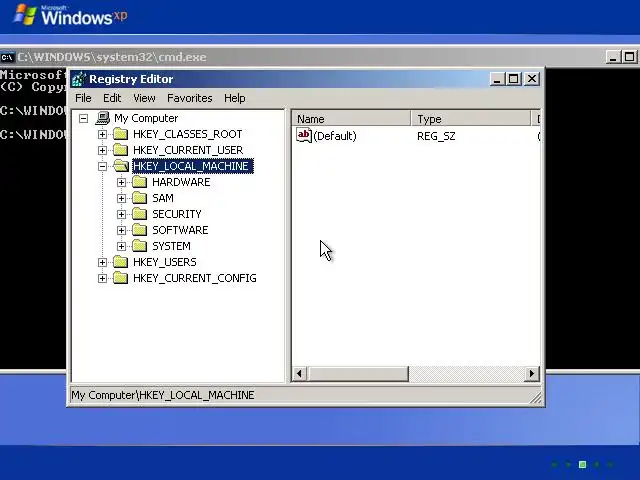Image resolution: width=640 pixels, height=480 pixels.
Task: Click the HKEY_CURRENT_CONFIG folder icon
Action: (x=120, y=278)
